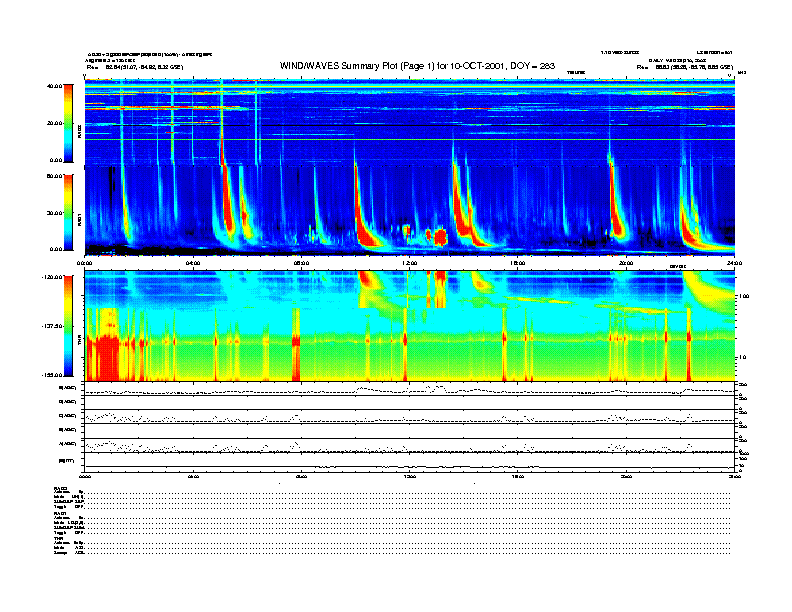The image size is (792, 612).
Task: Click the intense RAD1 burst near 10:00
Action: pos(364,222)
